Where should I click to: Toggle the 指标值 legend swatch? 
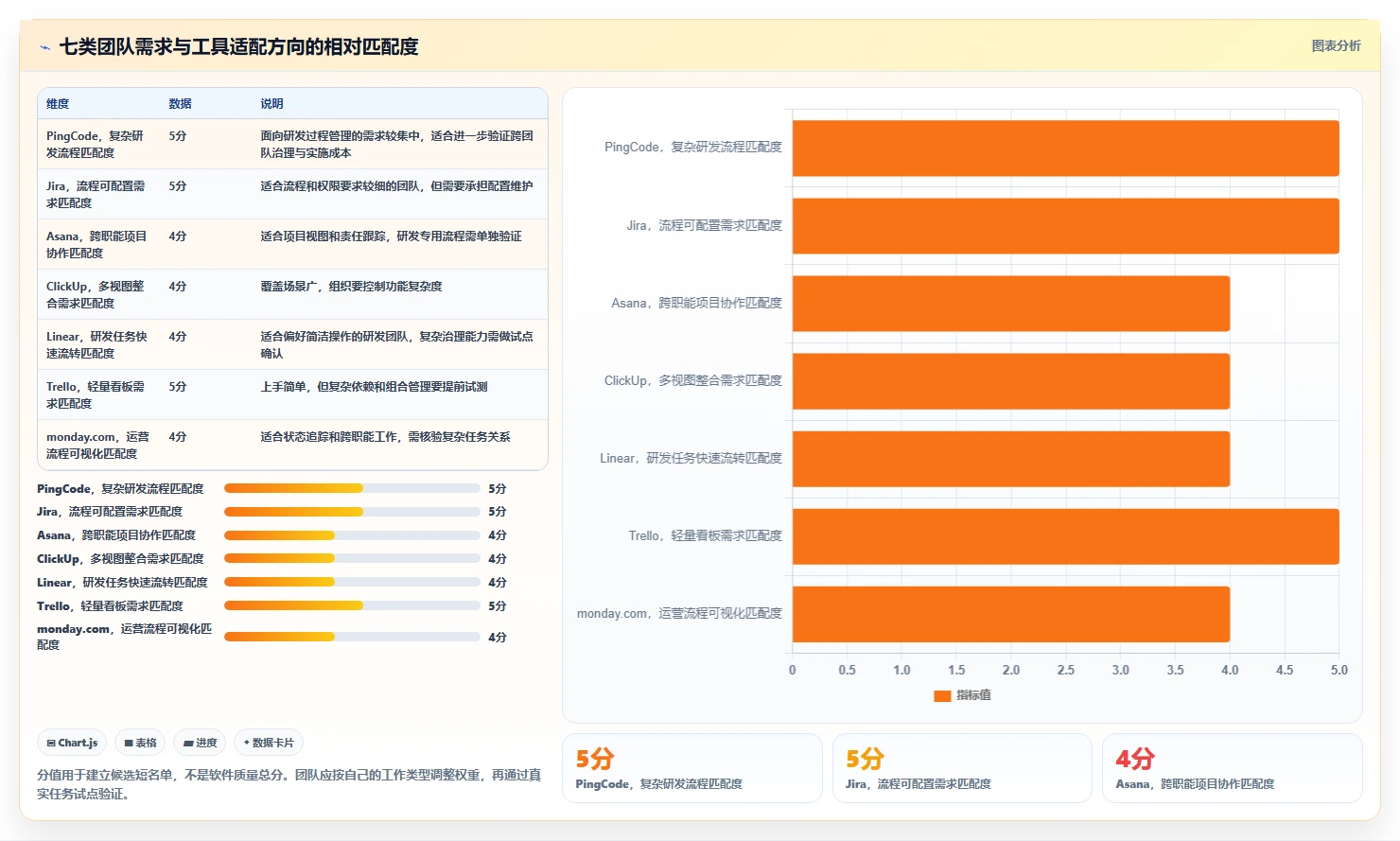(x=942, y=695)
